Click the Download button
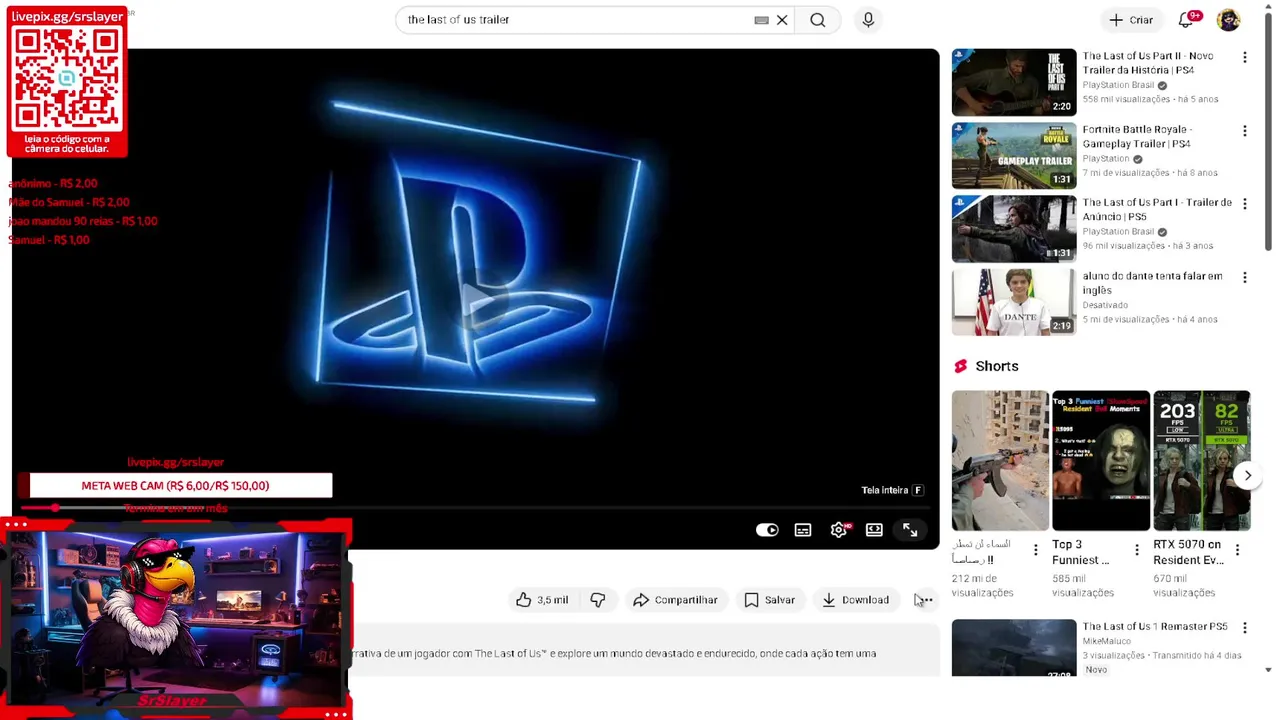 855,600
